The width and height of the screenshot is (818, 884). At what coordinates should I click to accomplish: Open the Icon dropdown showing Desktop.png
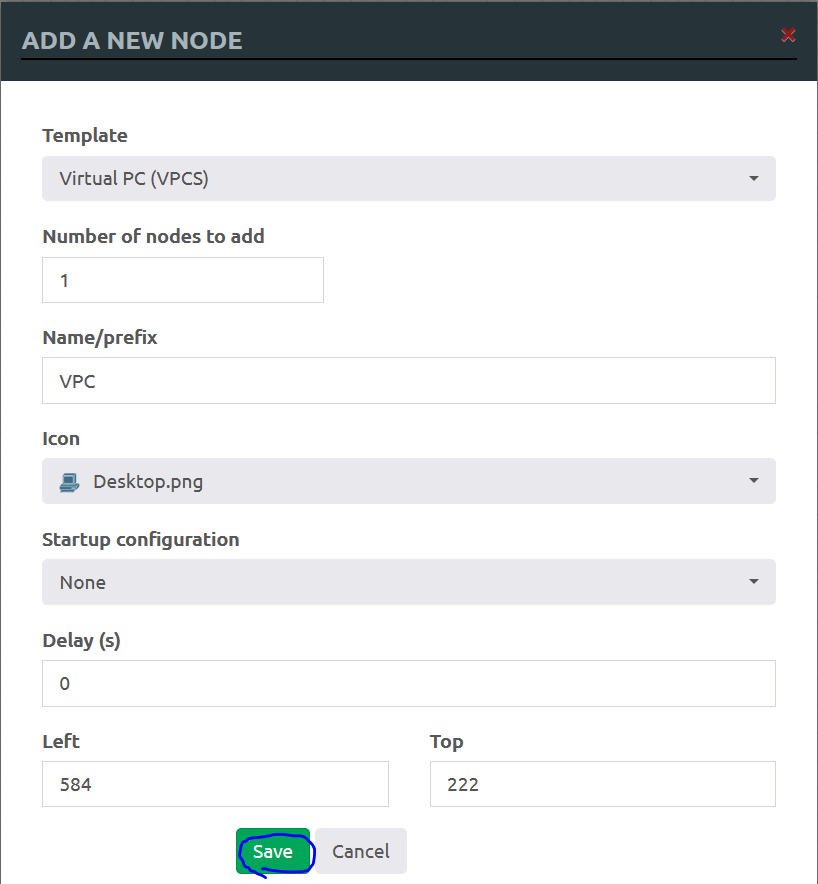(409, 481)
